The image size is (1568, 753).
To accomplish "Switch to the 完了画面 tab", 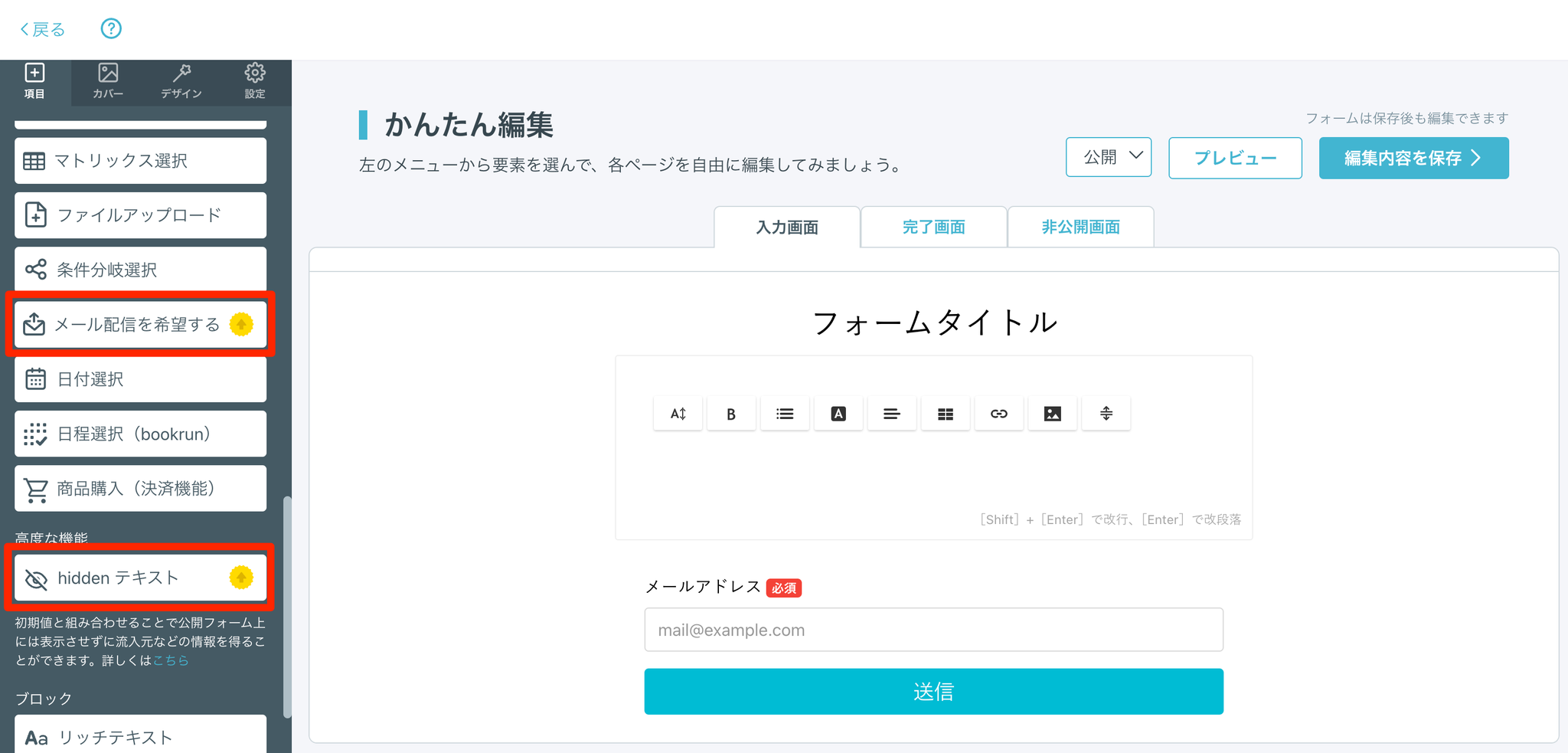I will click(x=933, y=228).
